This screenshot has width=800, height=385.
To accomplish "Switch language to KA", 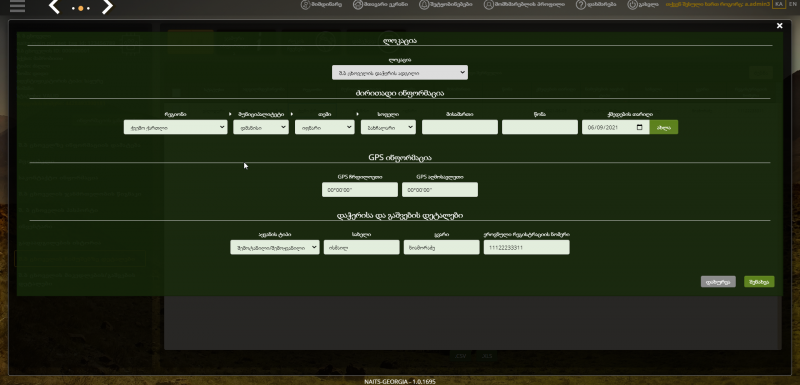I will click(779, 4).
